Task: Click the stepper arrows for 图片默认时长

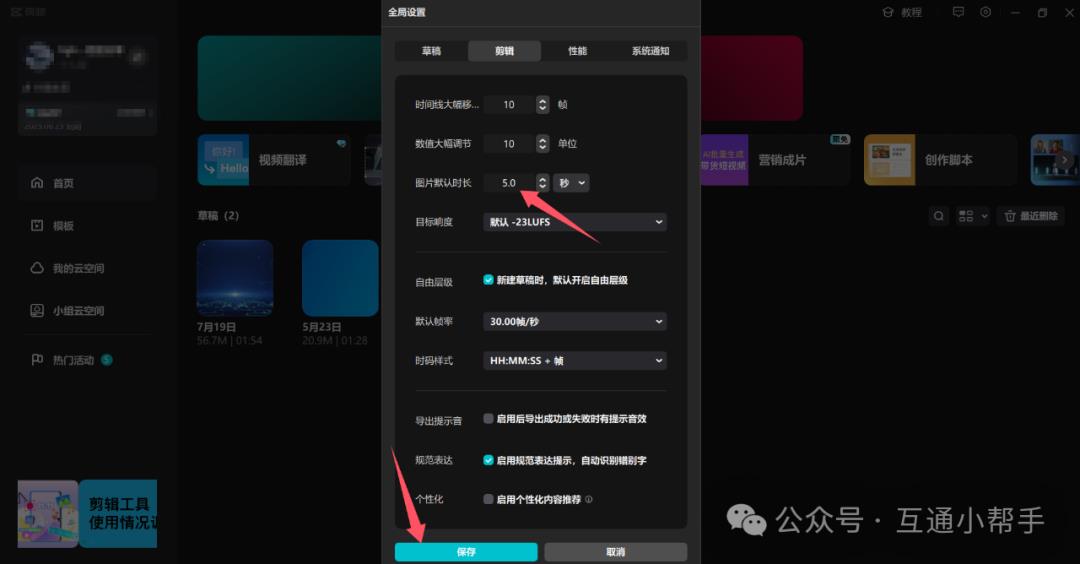Action: point(543,183)
